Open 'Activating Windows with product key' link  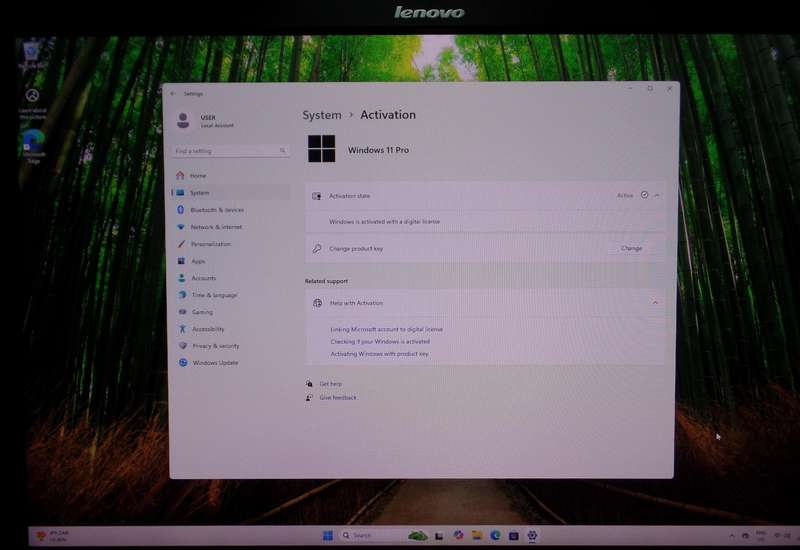tap(380, 354)
